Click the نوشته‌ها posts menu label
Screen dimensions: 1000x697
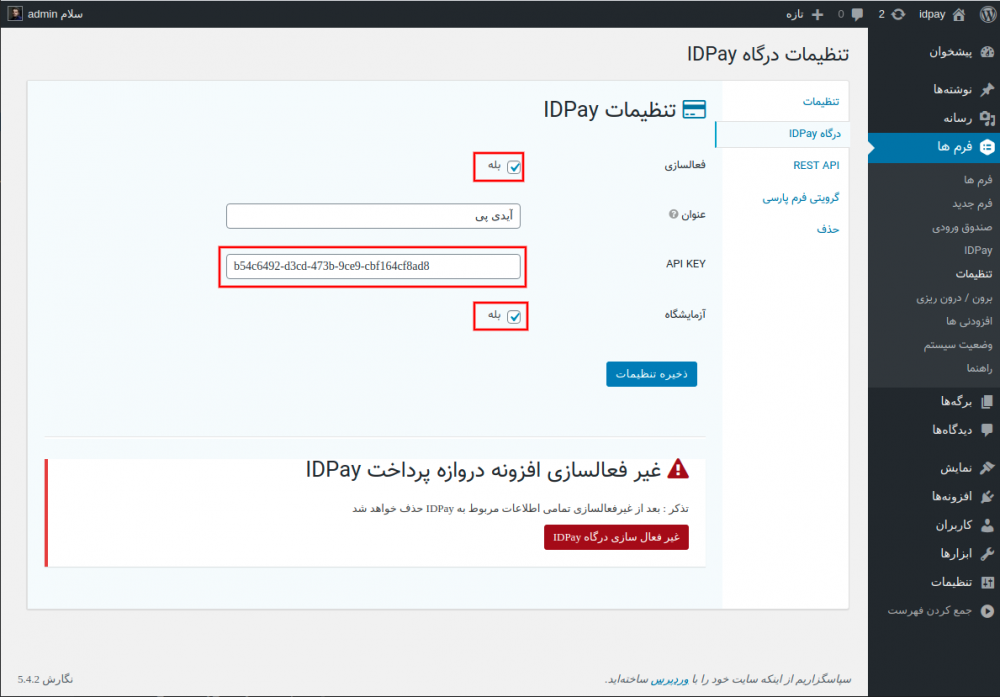click(x=953, y=90)
